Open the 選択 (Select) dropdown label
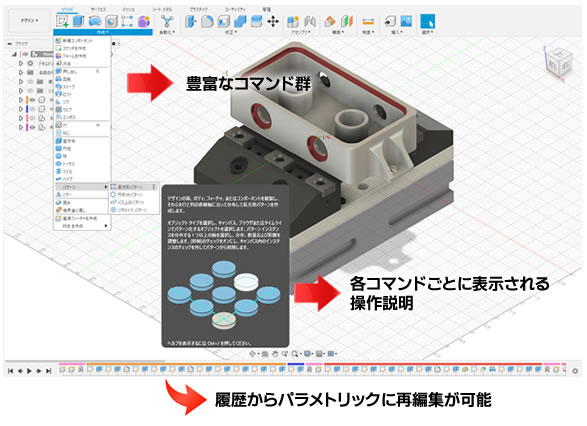587x426 pixels. pyautogui.click(x=428, y=33)
